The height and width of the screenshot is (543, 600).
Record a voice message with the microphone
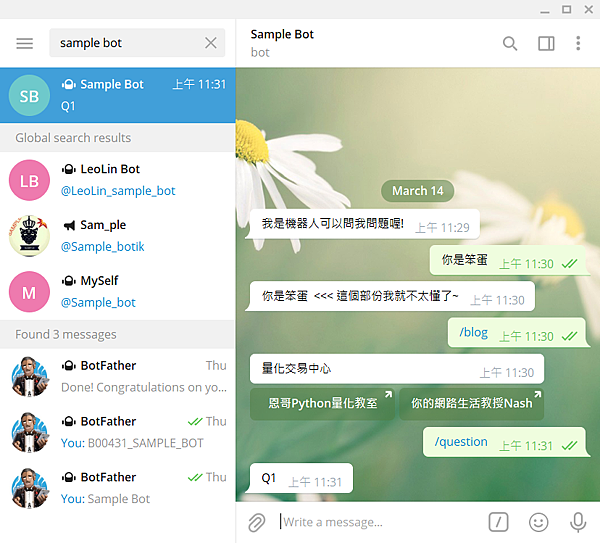578,522
